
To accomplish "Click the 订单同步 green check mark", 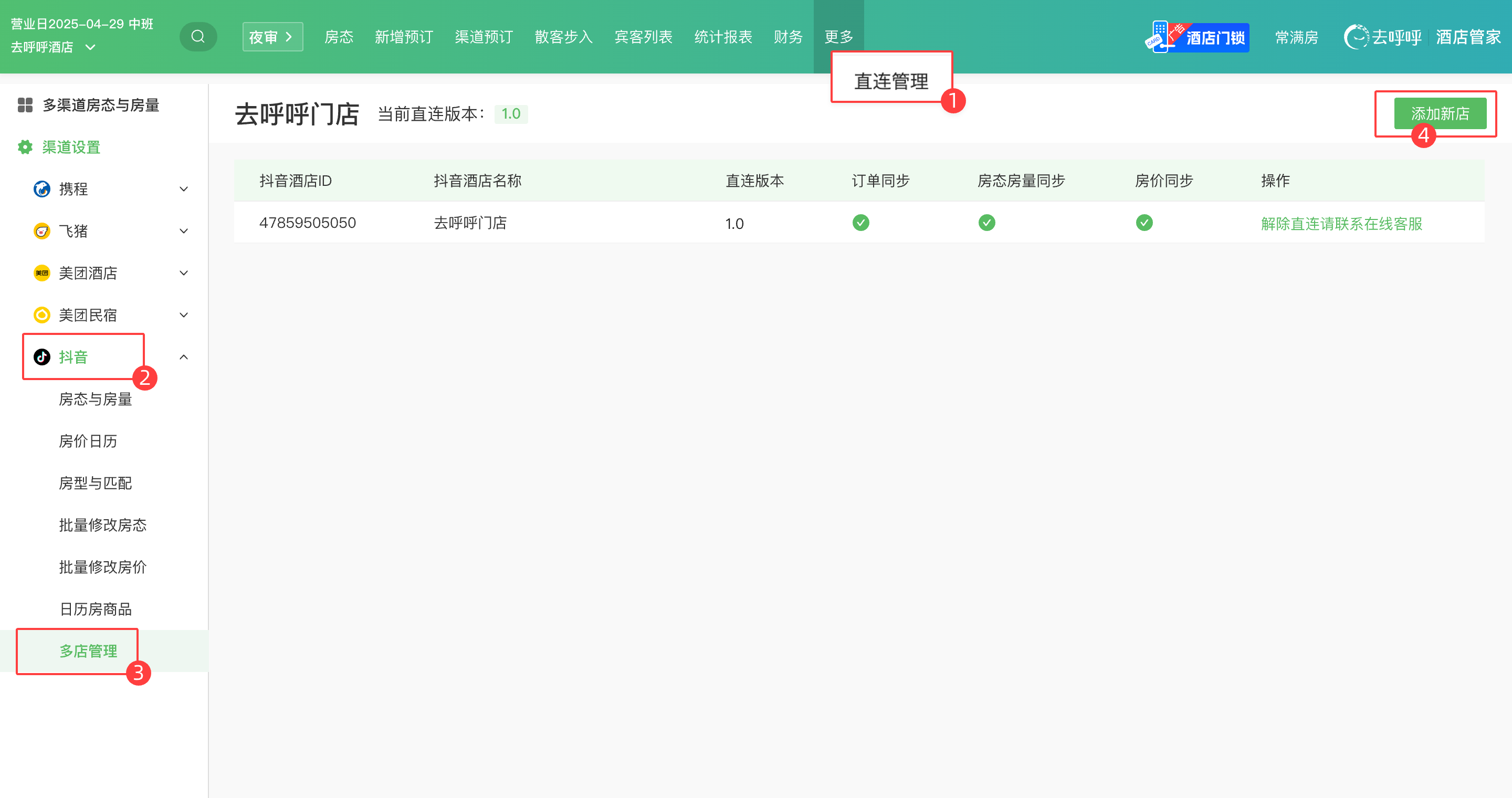I will (x=860, y=223).
